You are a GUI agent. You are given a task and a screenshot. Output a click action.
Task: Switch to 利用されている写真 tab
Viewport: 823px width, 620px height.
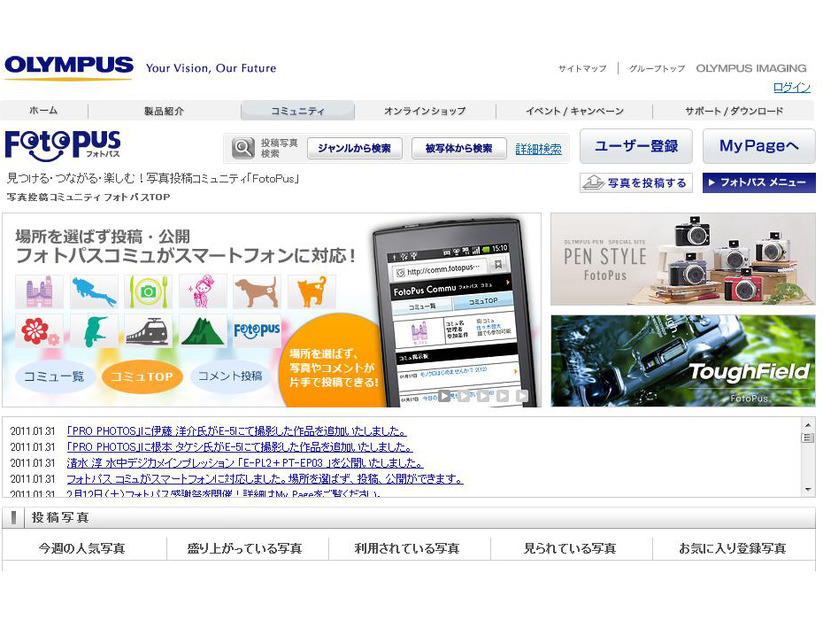[407, 549]
